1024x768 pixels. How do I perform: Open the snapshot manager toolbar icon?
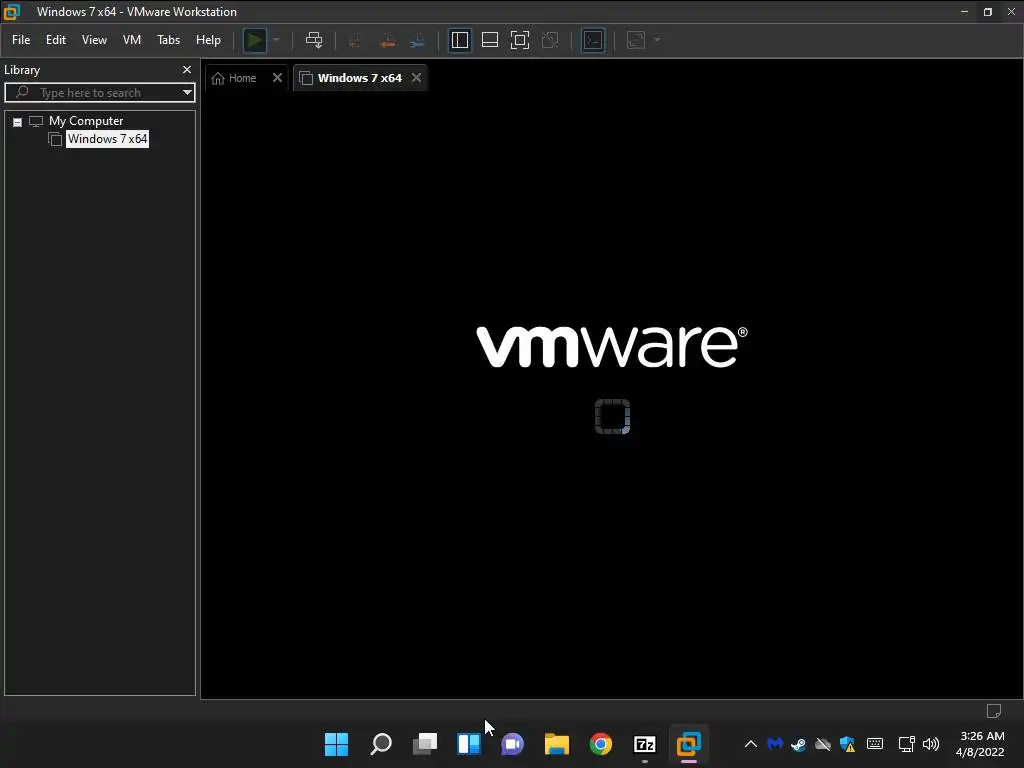[x=418, y=40]
